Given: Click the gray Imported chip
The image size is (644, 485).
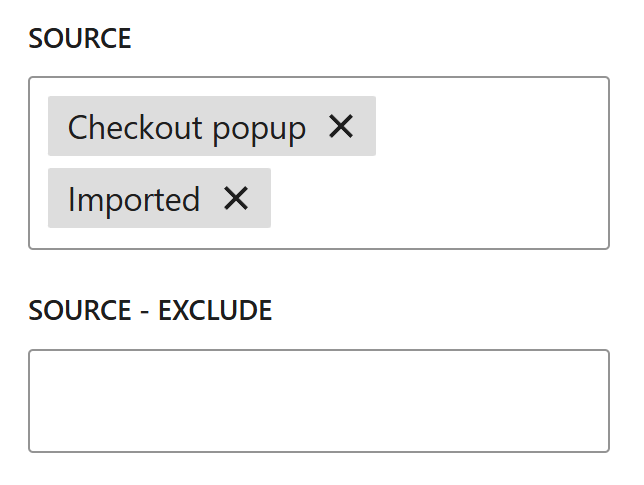Looking at the screenshot, I should click(134, 199).
